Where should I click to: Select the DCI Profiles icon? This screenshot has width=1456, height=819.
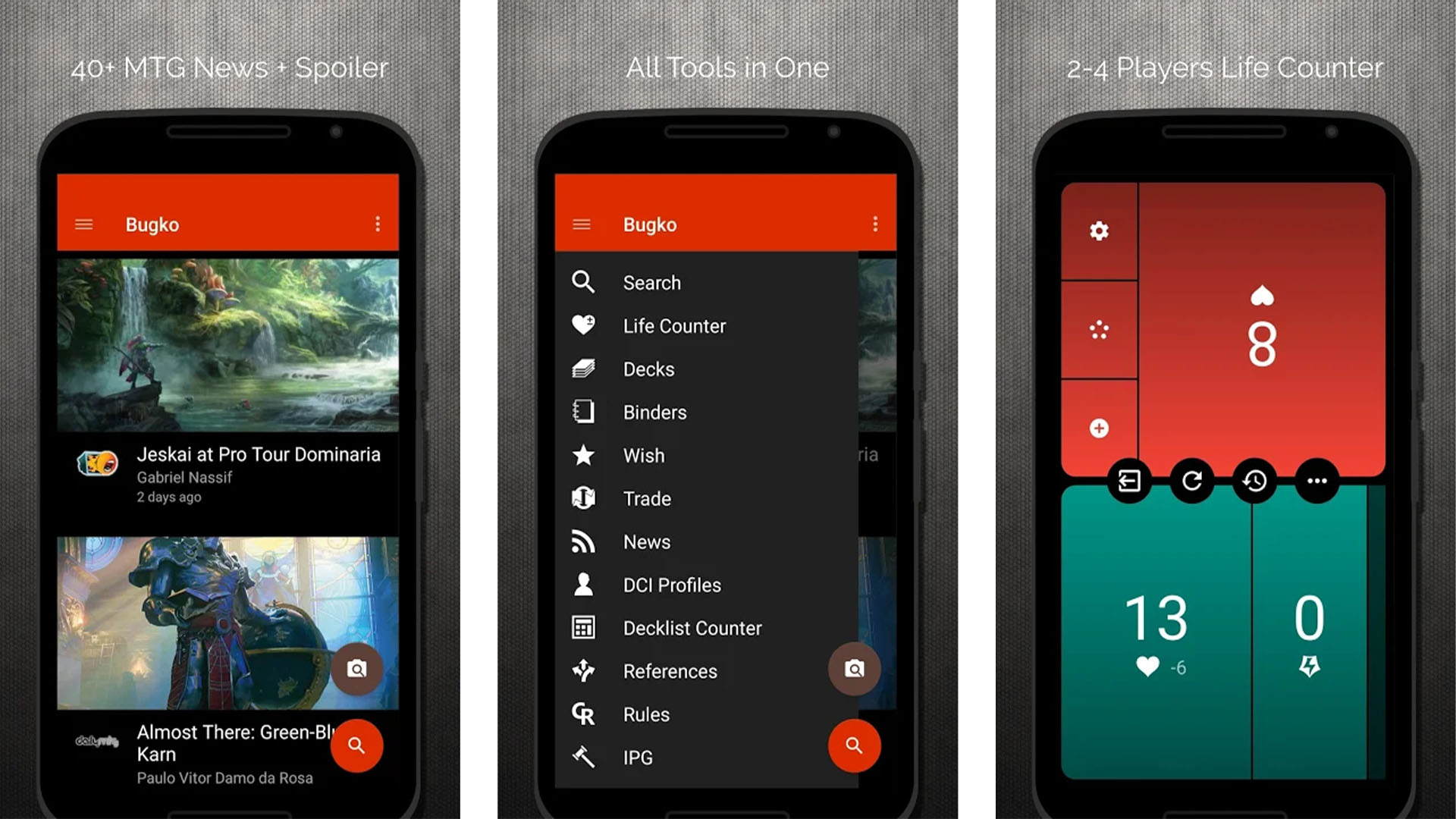pos(582,585)
